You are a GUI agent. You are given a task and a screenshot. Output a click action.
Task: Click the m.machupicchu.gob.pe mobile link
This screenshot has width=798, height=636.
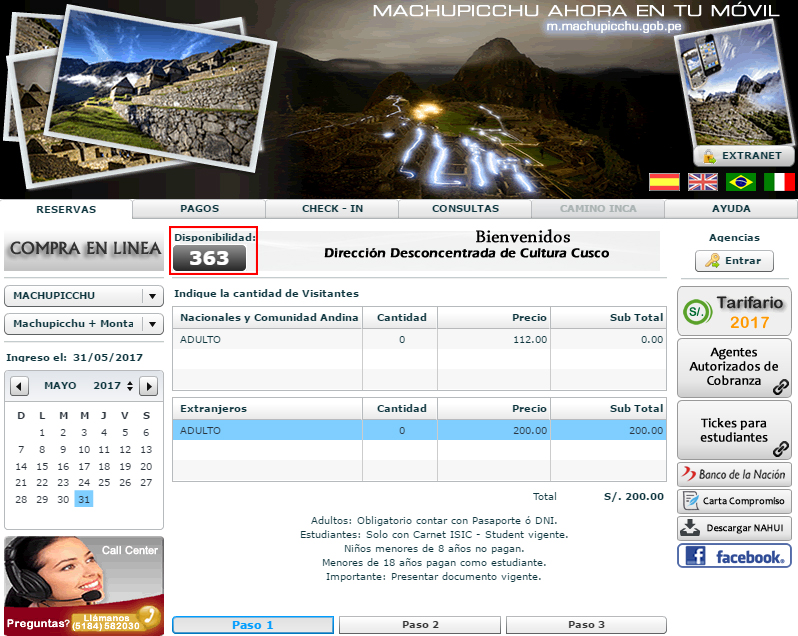(614, 26)
